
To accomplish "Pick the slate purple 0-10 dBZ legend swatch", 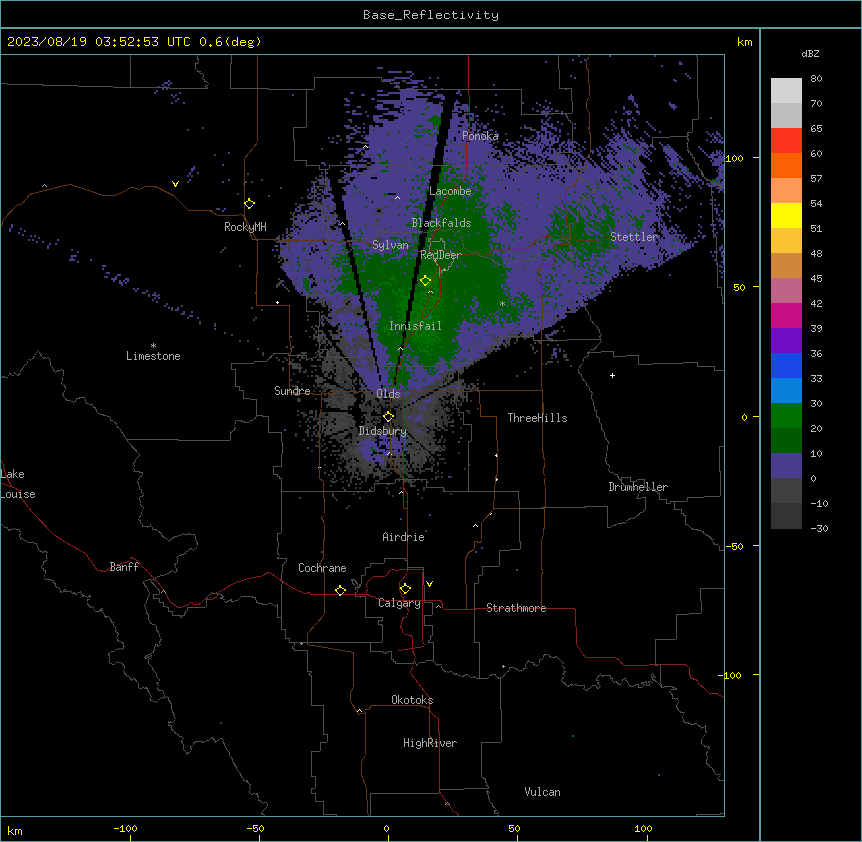I will pyautogui.click(x=786, y=466).
